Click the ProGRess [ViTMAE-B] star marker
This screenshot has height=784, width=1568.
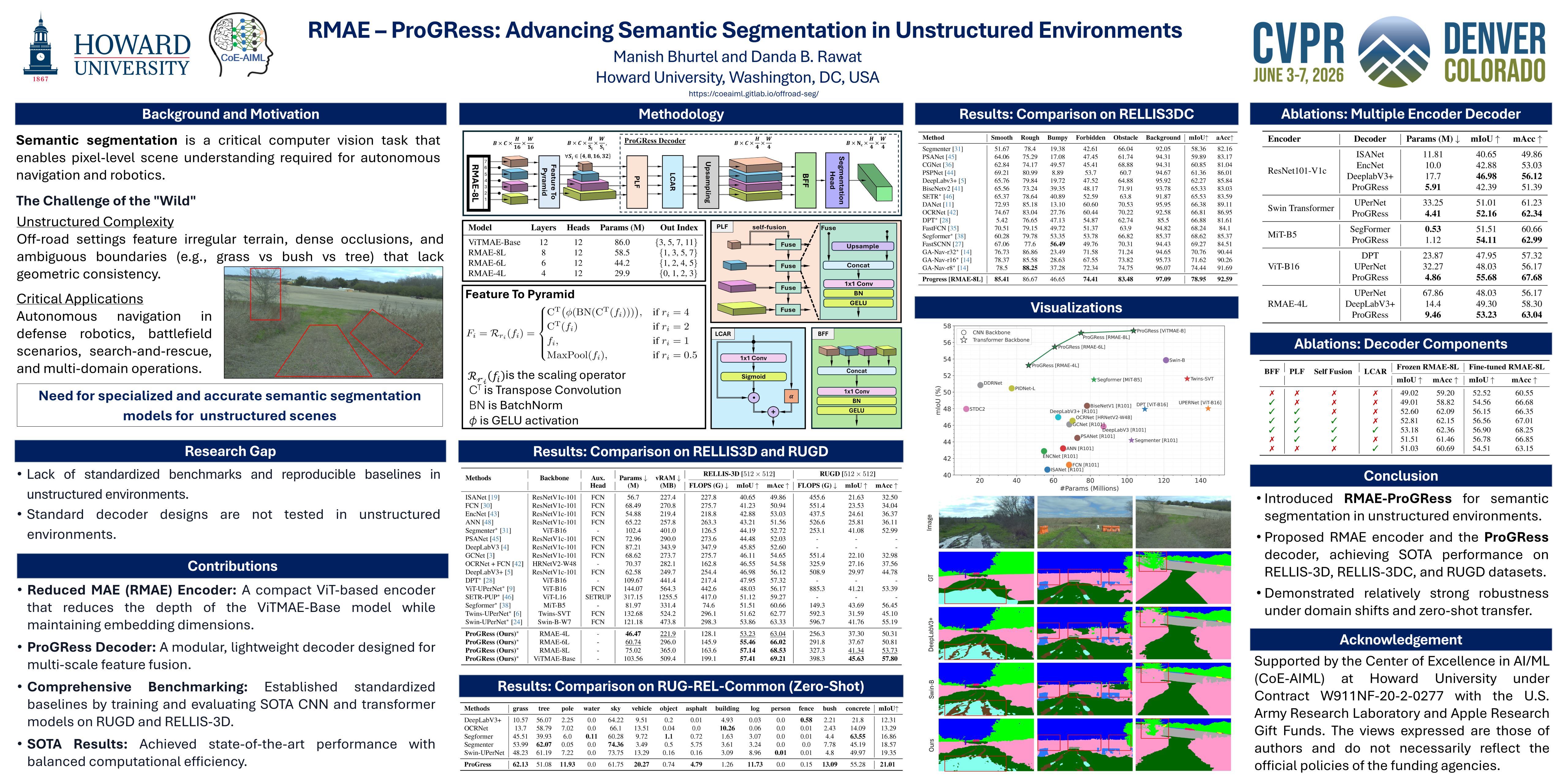click(x=1133, y=331)
